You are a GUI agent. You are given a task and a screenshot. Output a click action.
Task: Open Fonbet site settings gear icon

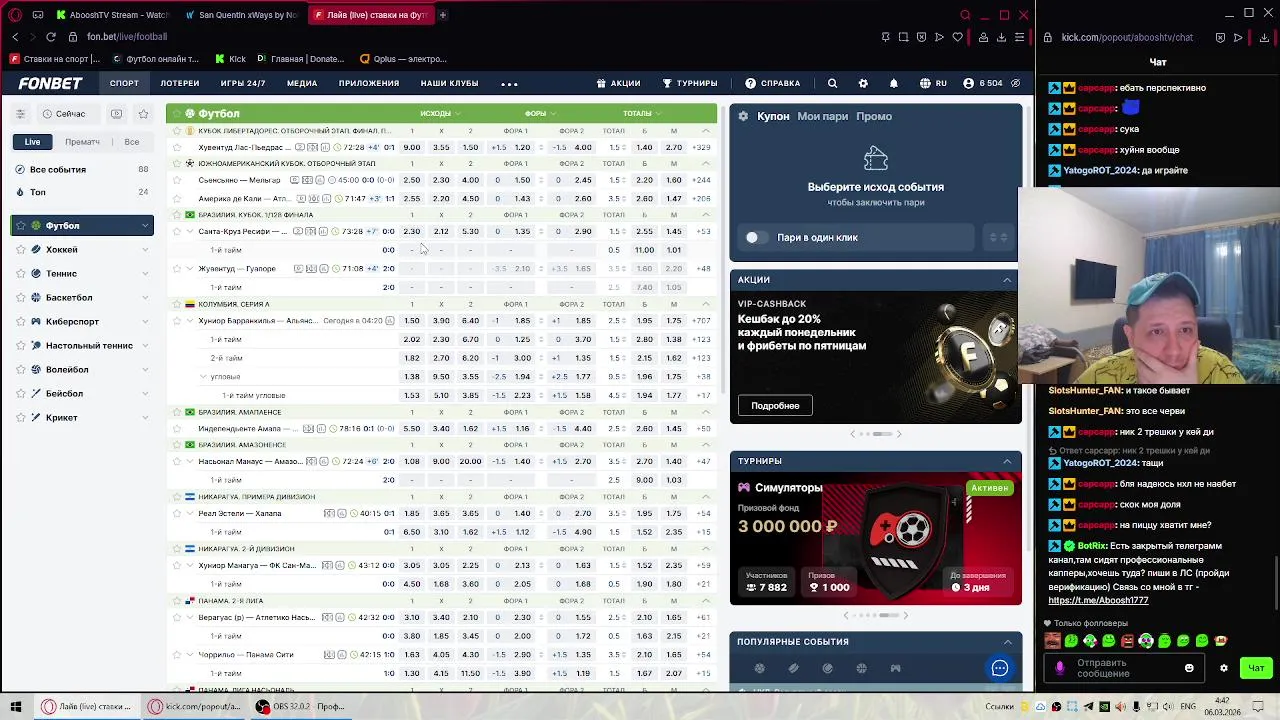click(863, 83)
